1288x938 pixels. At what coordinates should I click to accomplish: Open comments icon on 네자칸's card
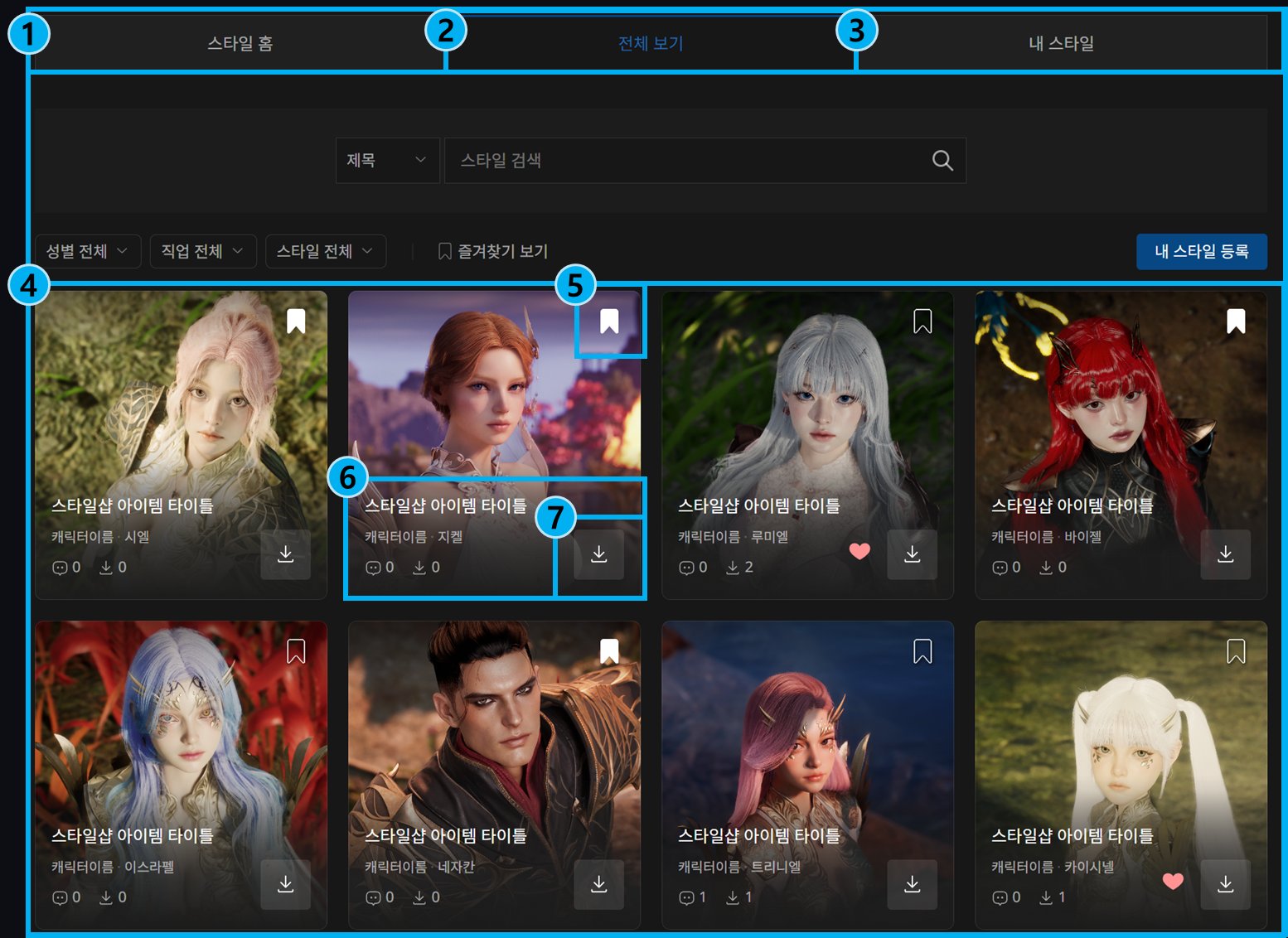373,897
